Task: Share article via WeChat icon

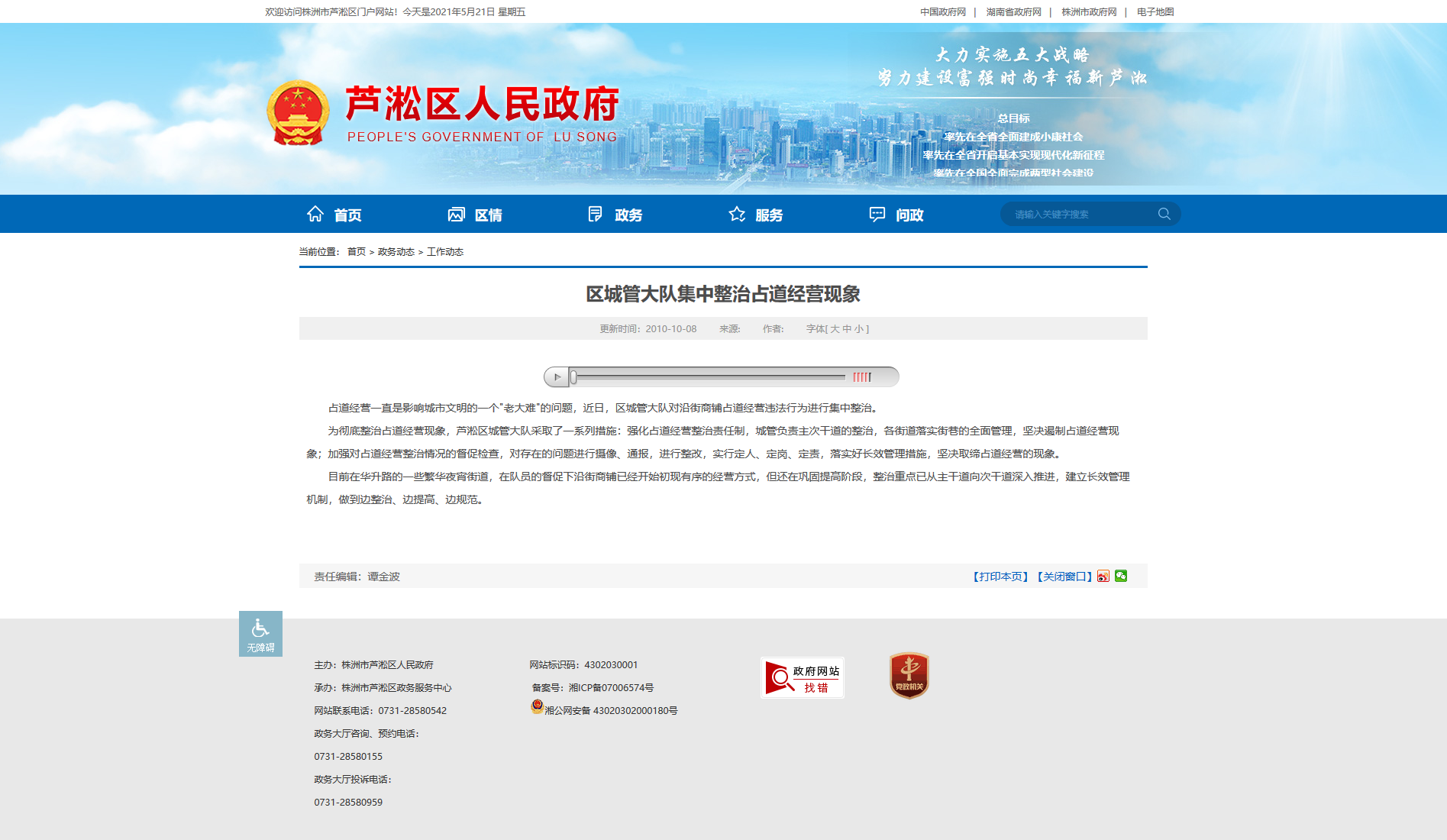Action: 1121,576
